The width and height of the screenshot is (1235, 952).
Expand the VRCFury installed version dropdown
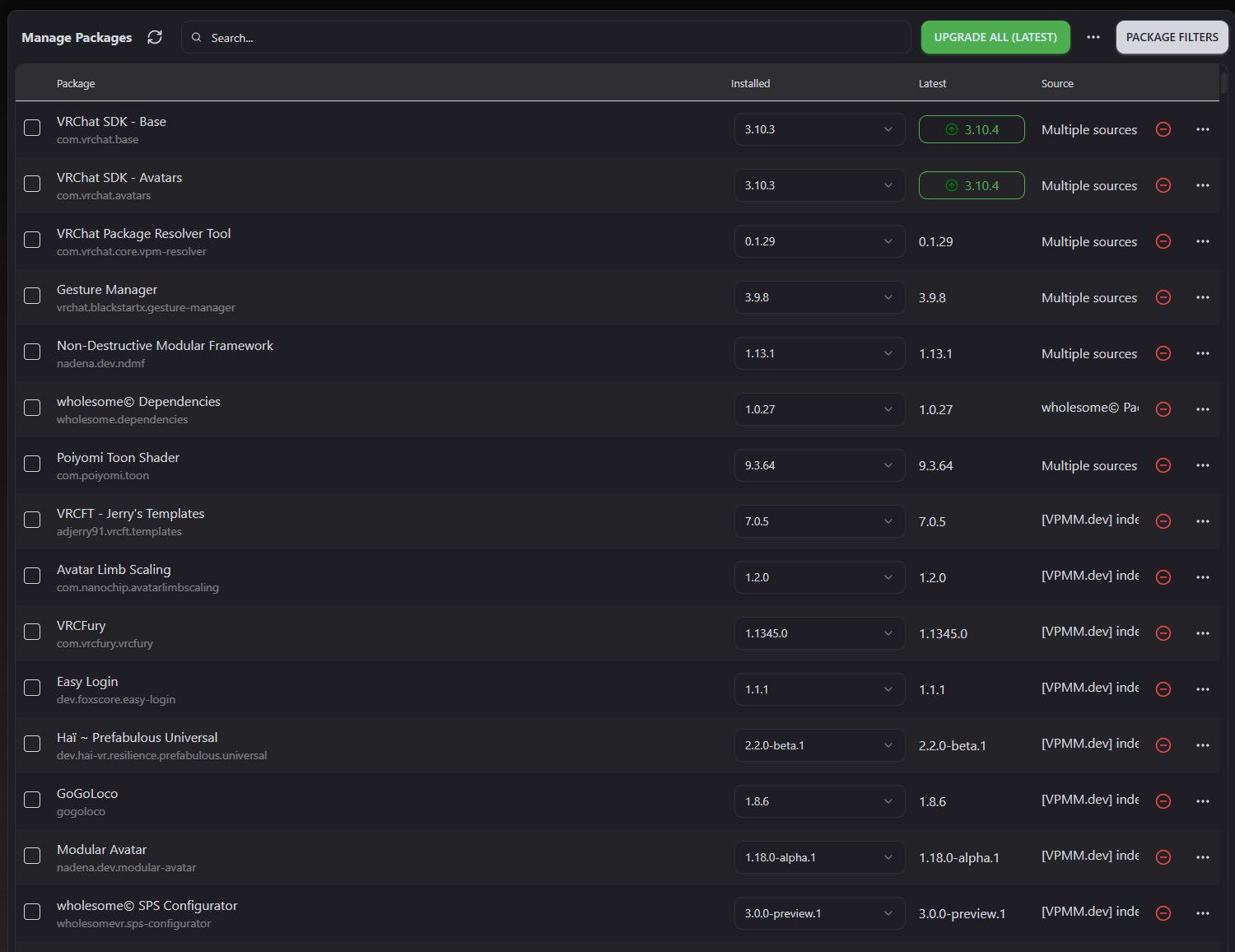pyautogui.click(x=819, y=633)
